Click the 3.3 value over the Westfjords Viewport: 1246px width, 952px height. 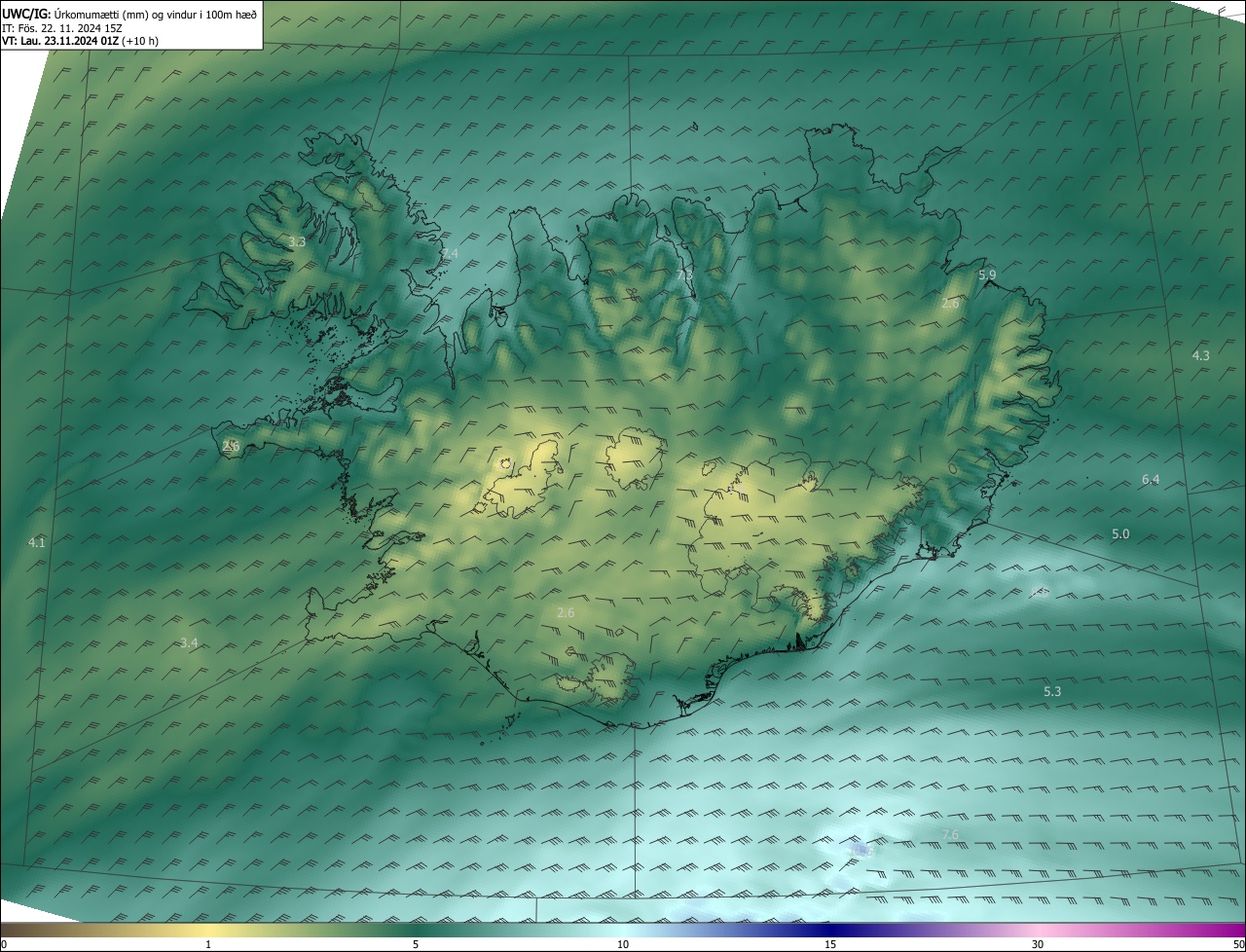coord(297,241)
